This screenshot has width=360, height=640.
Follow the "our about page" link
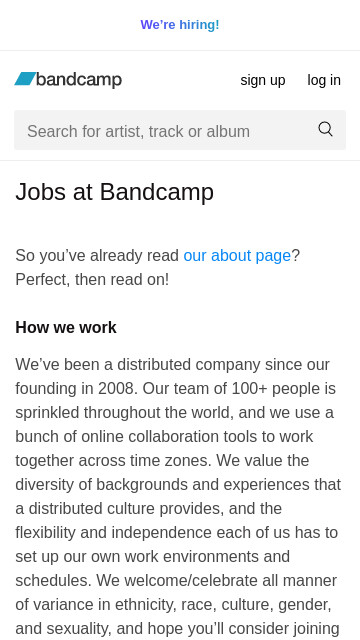[237, 256]
